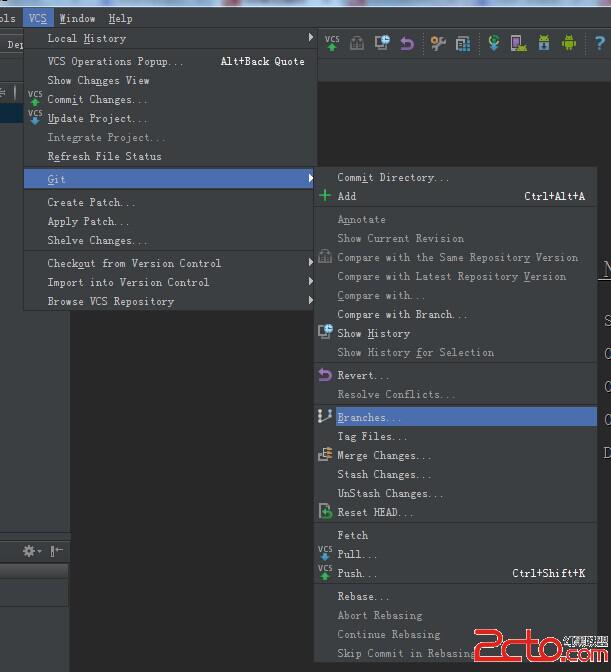Select Push in Git submenu
The image size is (611, 672).
coord(456,573)
